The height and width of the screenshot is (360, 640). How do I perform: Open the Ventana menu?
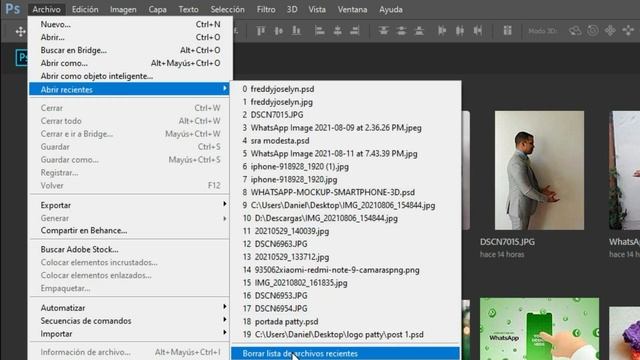click(352, 9)
